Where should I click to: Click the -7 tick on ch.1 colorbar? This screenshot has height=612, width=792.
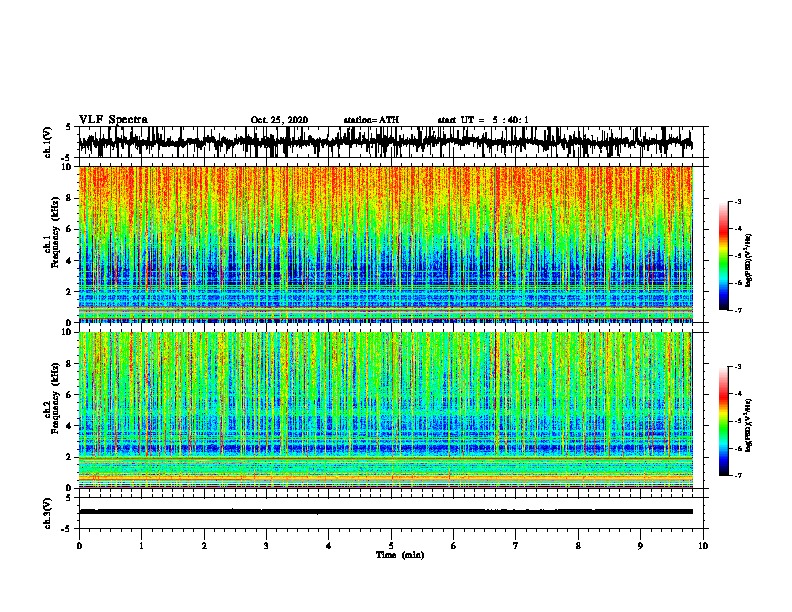pos(738,310)
